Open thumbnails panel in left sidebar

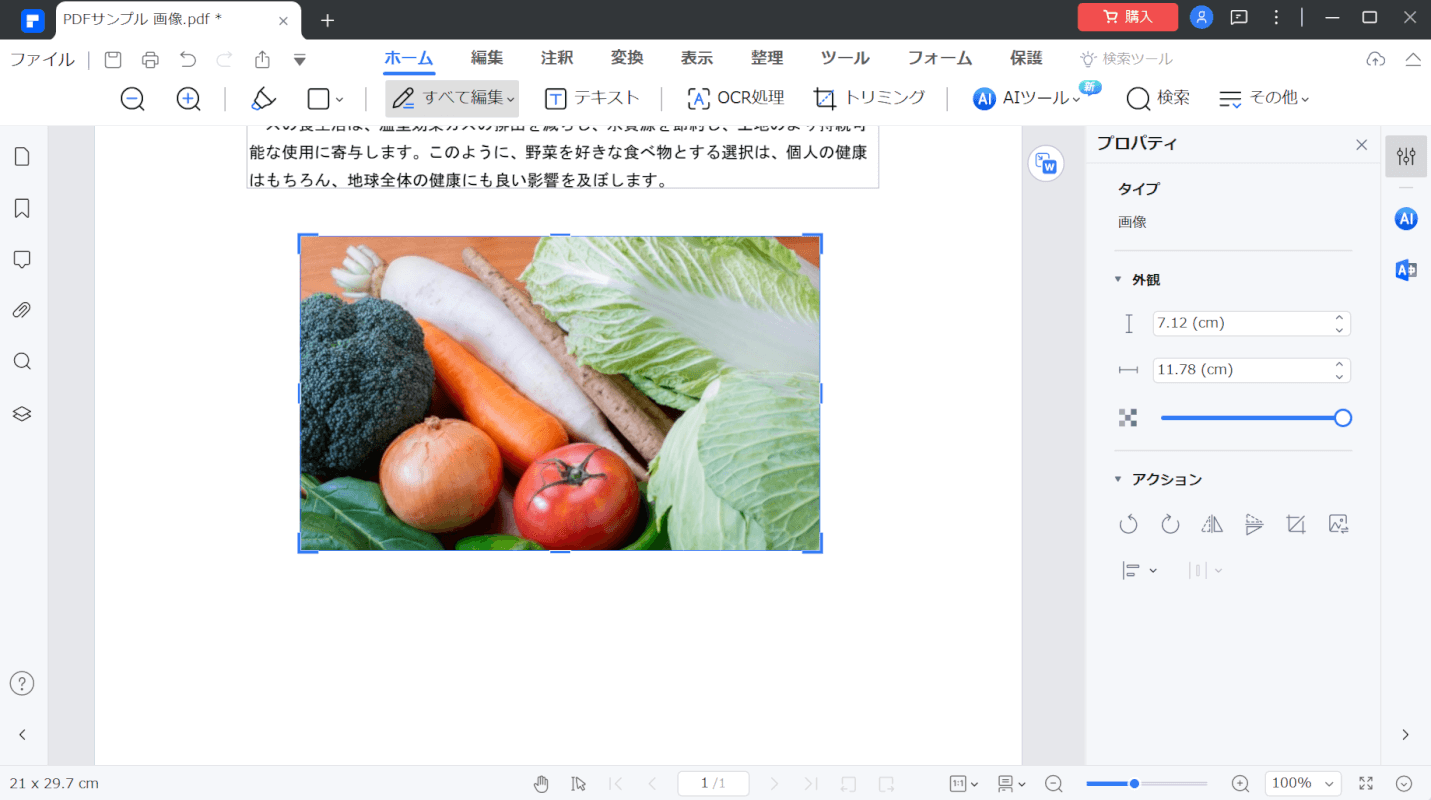coord(22,156)
